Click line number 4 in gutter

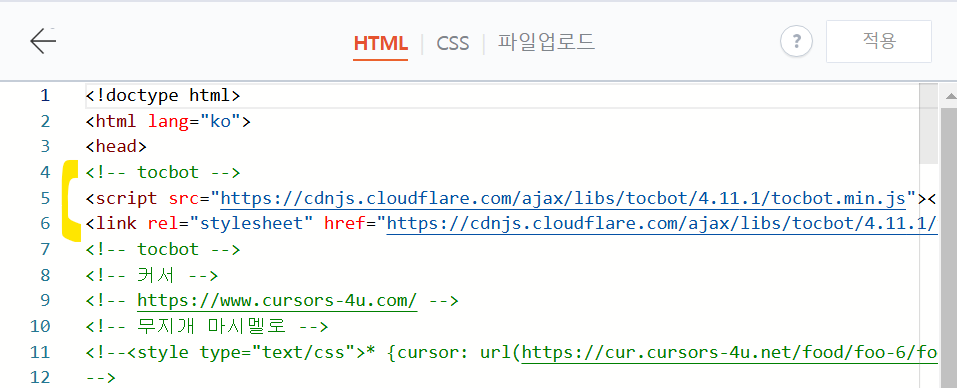point(45,173)
